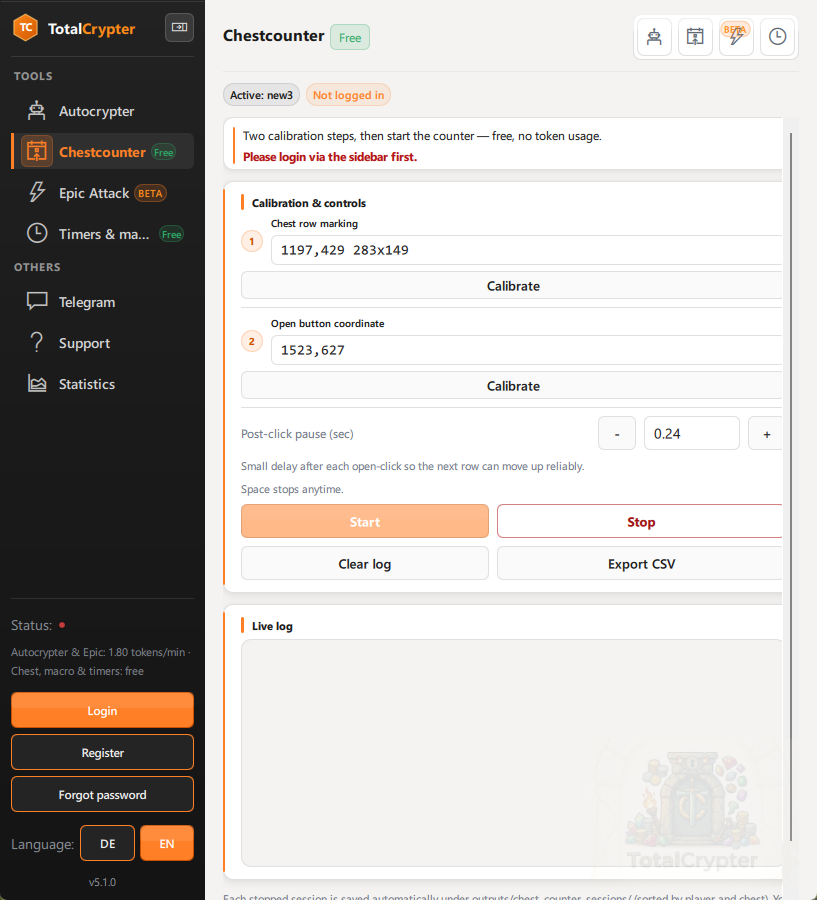Open Timers via top-right clock icon
Image resolution: width=817 pixels, height=900 pixels.
point(777,37)
